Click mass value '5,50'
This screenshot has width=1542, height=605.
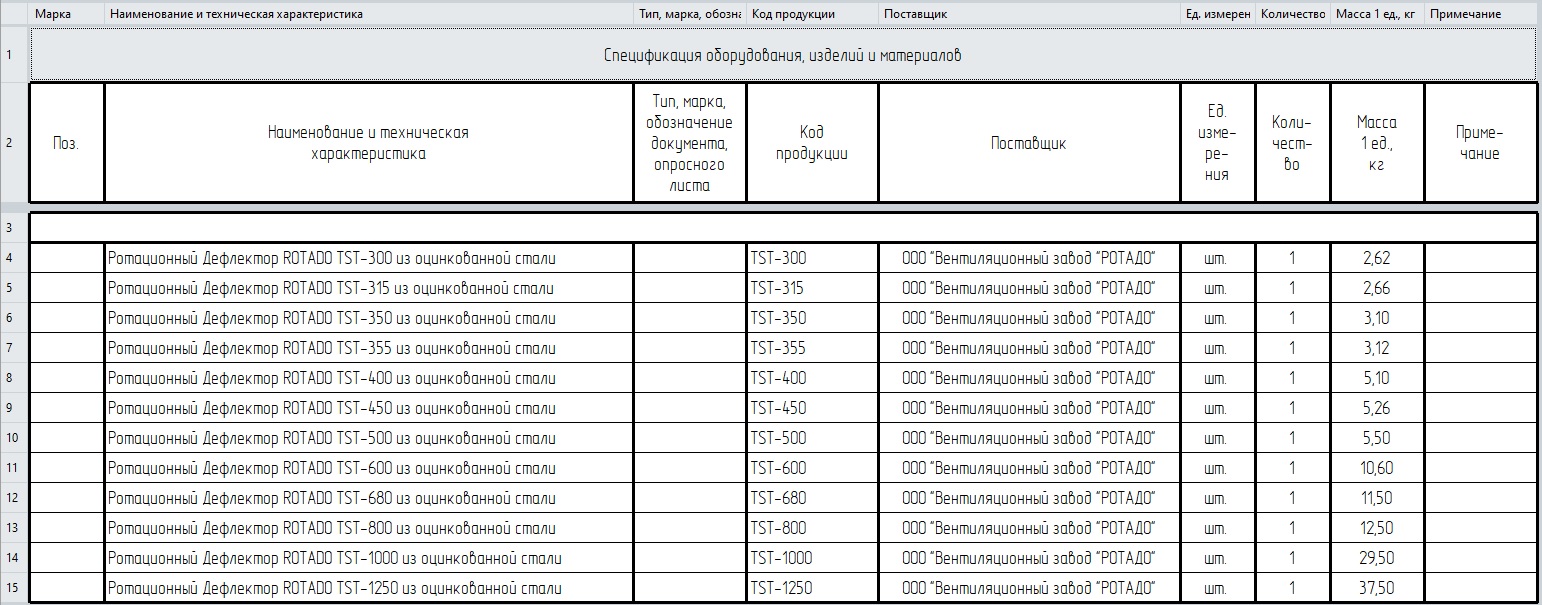coord(1377,438)
